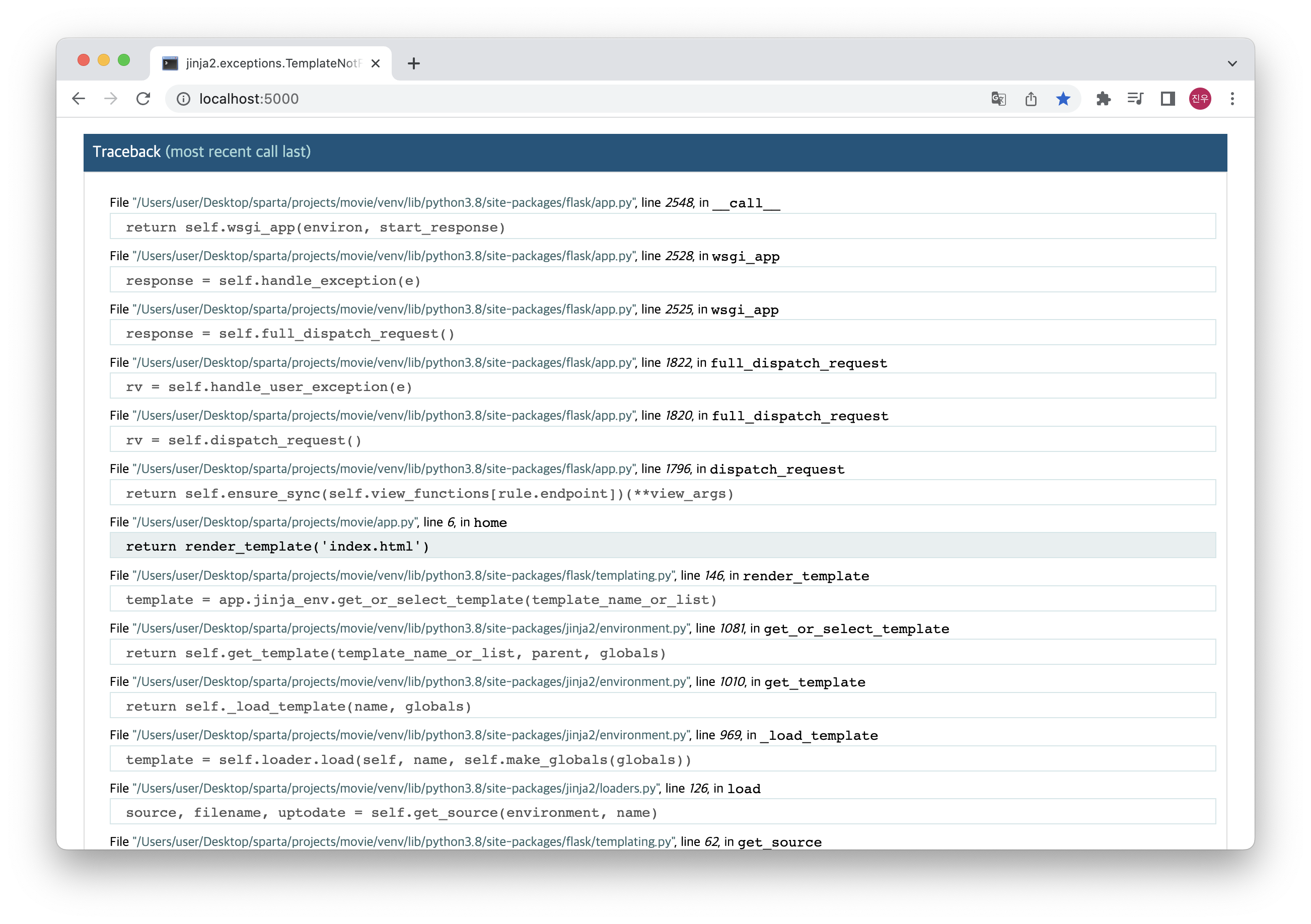Open a new browser tab
1311x924 pixels.
click(x=413, y=63)
